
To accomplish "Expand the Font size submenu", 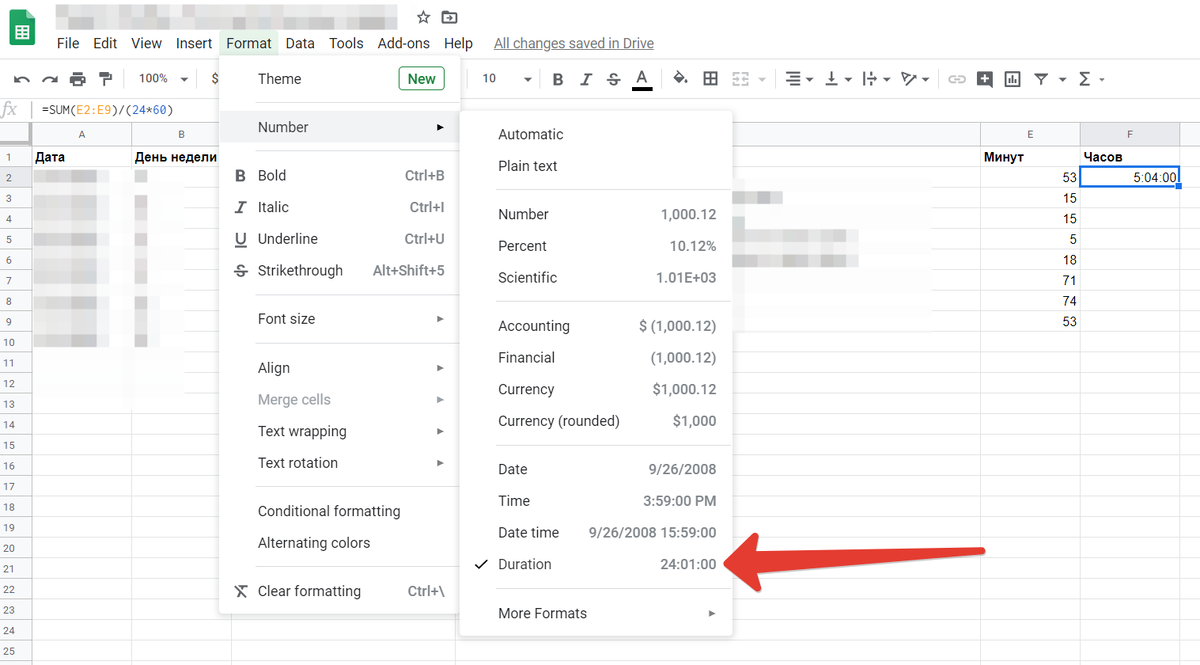I will tap(340, 319).
